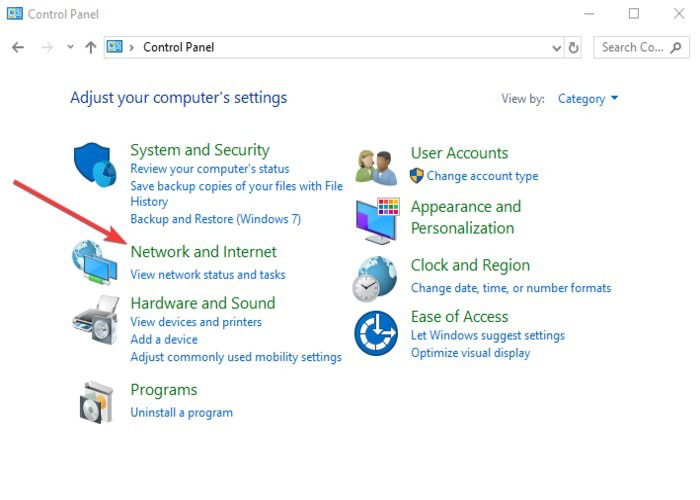Open View devices and printers
Screen dimensions: 700x500
(x=196, y=322)
